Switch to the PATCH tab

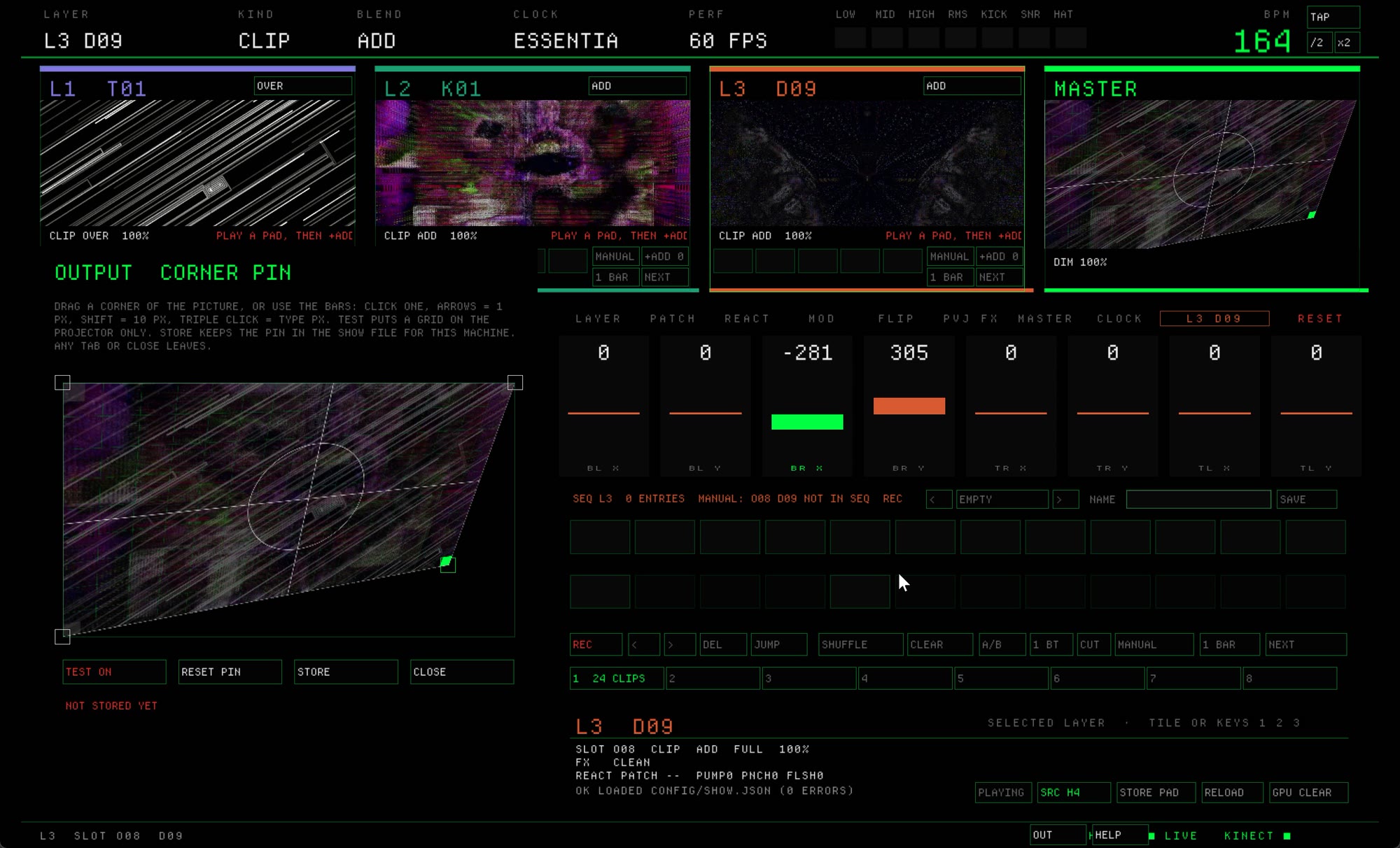673,319
